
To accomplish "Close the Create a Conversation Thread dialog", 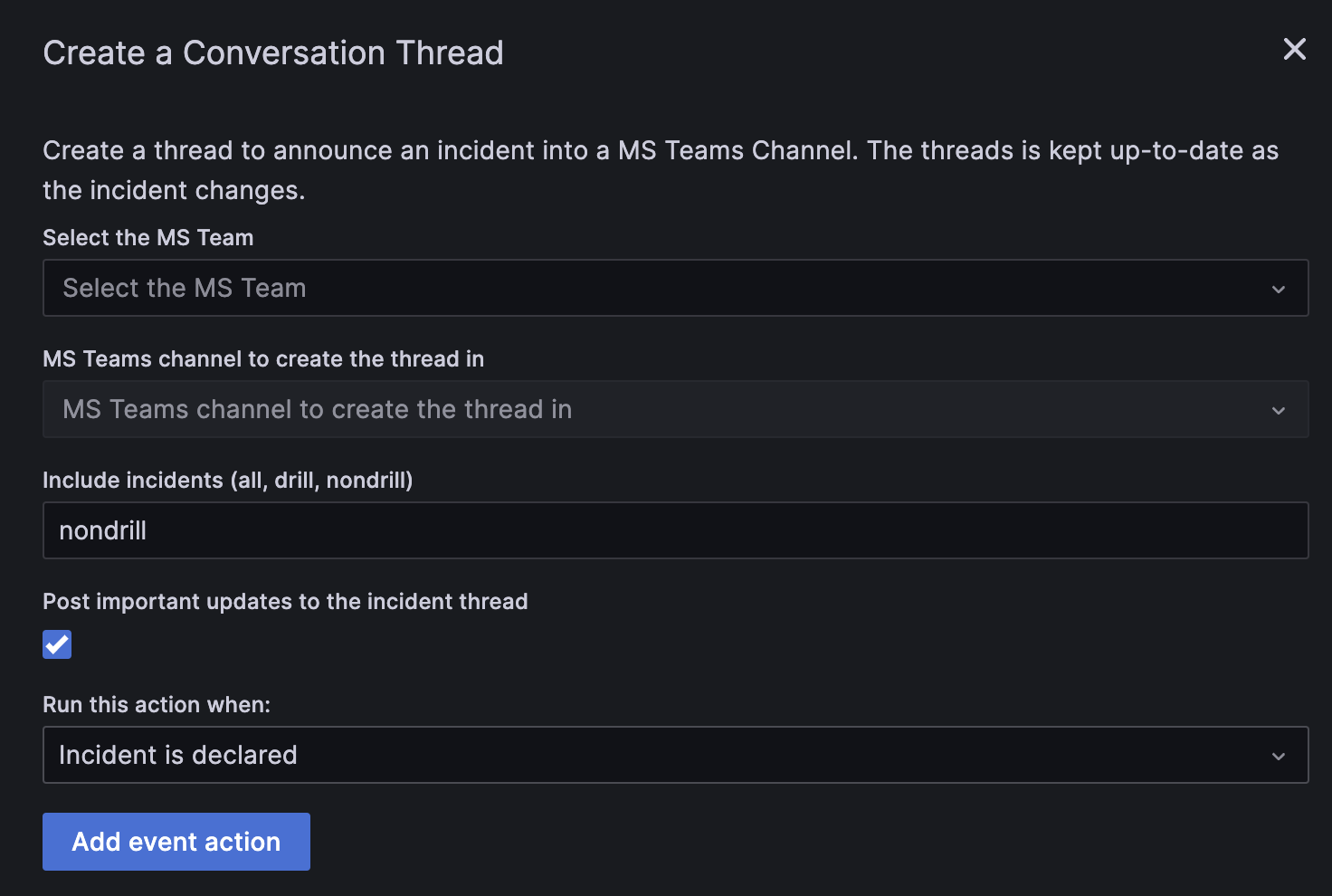I will [1294, 50].
